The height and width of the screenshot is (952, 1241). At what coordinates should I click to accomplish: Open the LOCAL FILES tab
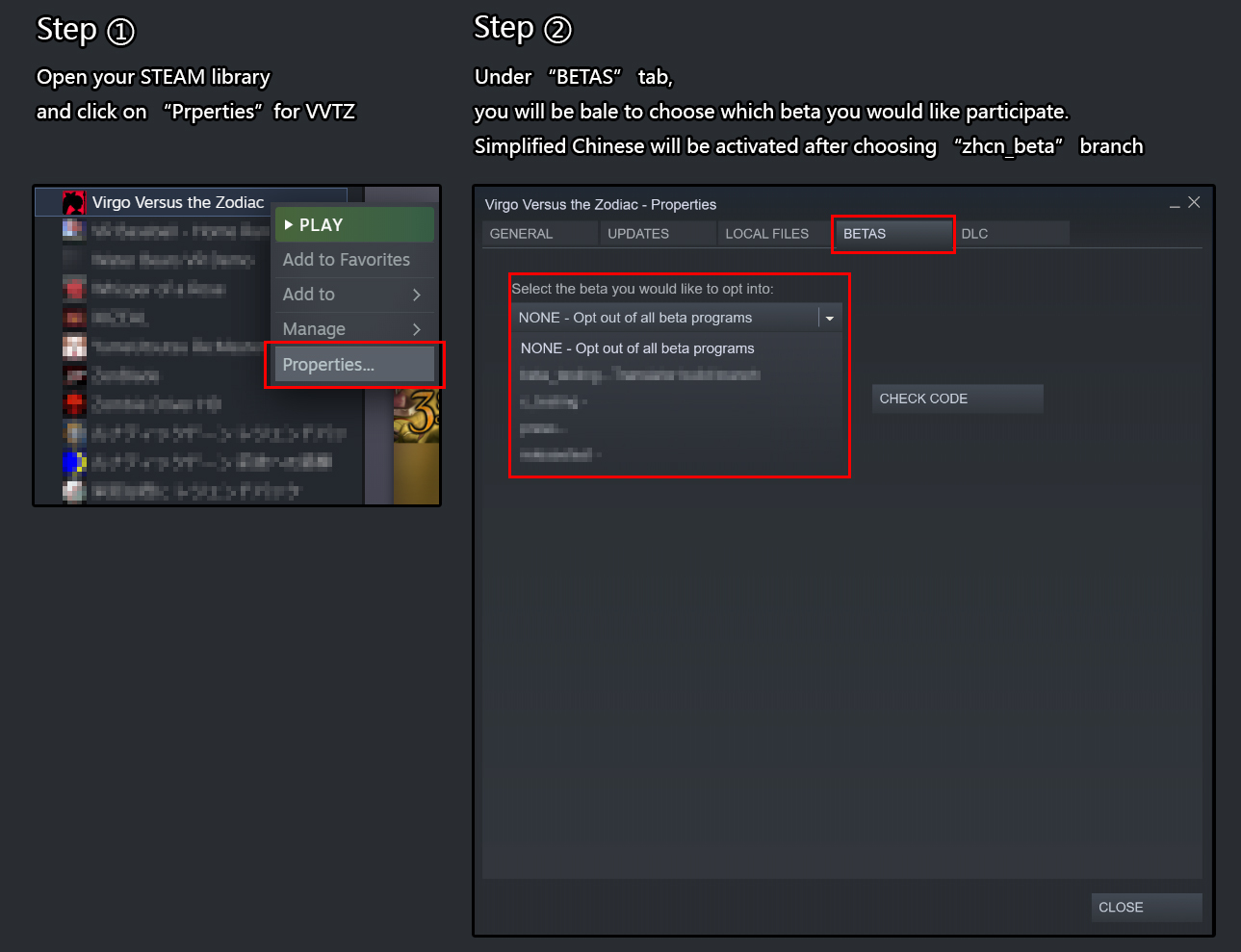pyautogui.click(x=766, y=234)
